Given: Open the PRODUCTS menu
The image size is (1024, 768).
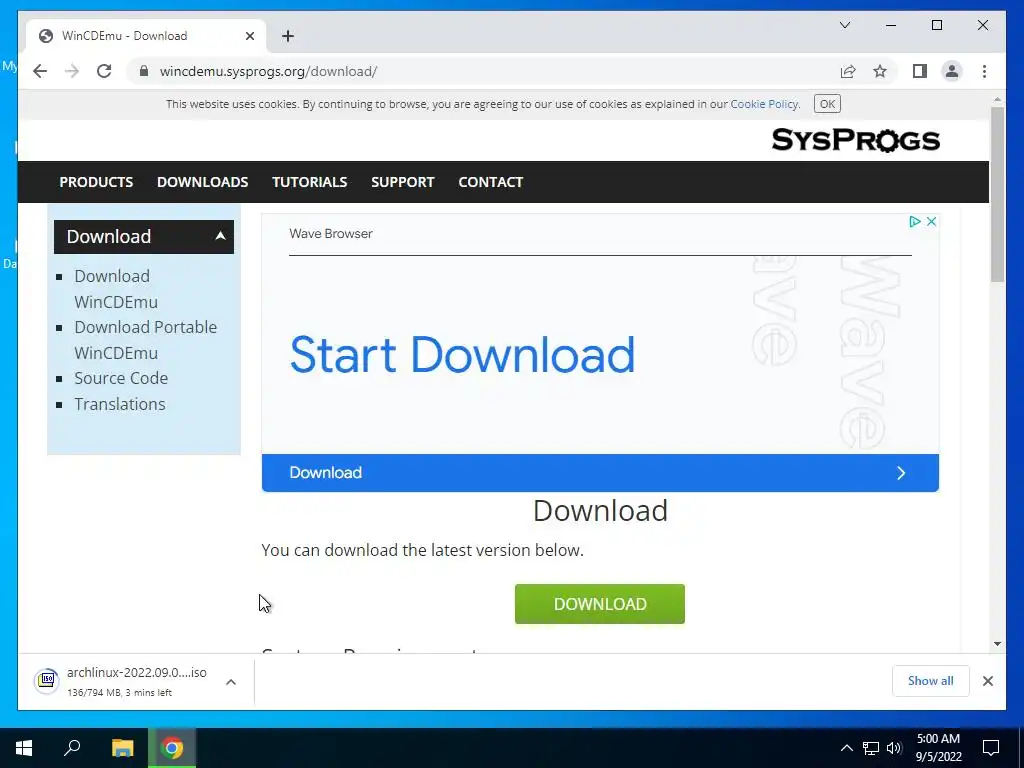Looking at the screenshot, I should (96, 182).
